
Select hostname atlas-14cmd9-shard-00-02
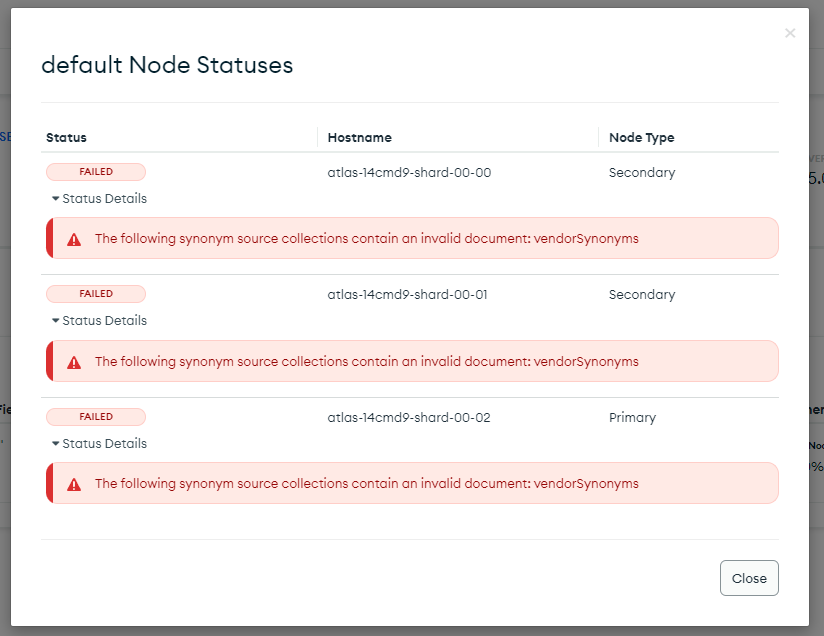(409, 418)
